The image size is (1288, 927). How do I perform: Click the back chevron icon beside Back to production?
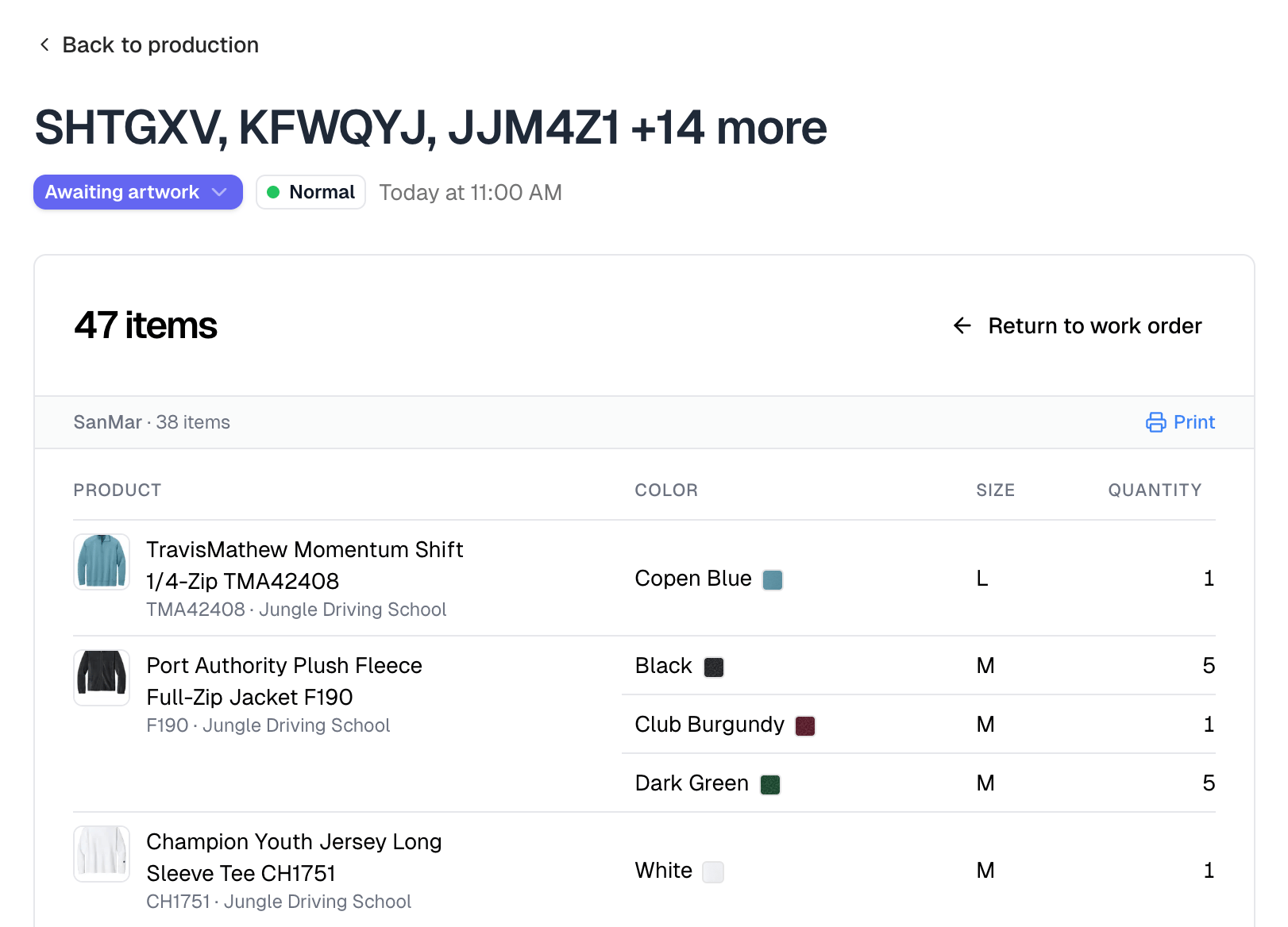(44, 44)
